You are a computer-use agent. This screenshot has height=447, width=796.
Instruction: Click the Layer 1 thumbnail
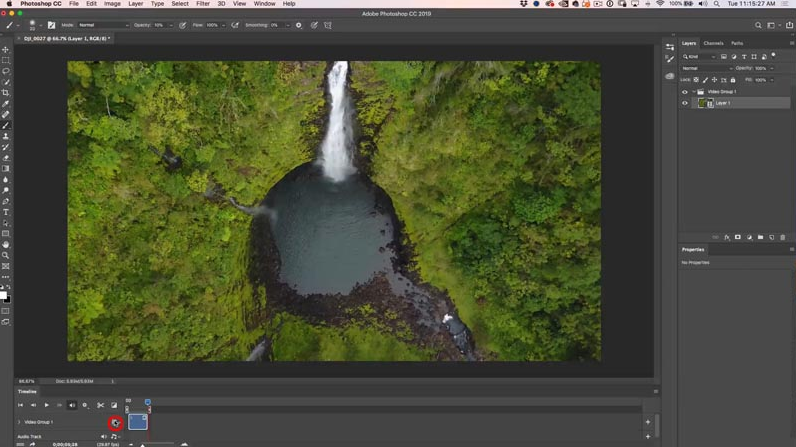702,103
